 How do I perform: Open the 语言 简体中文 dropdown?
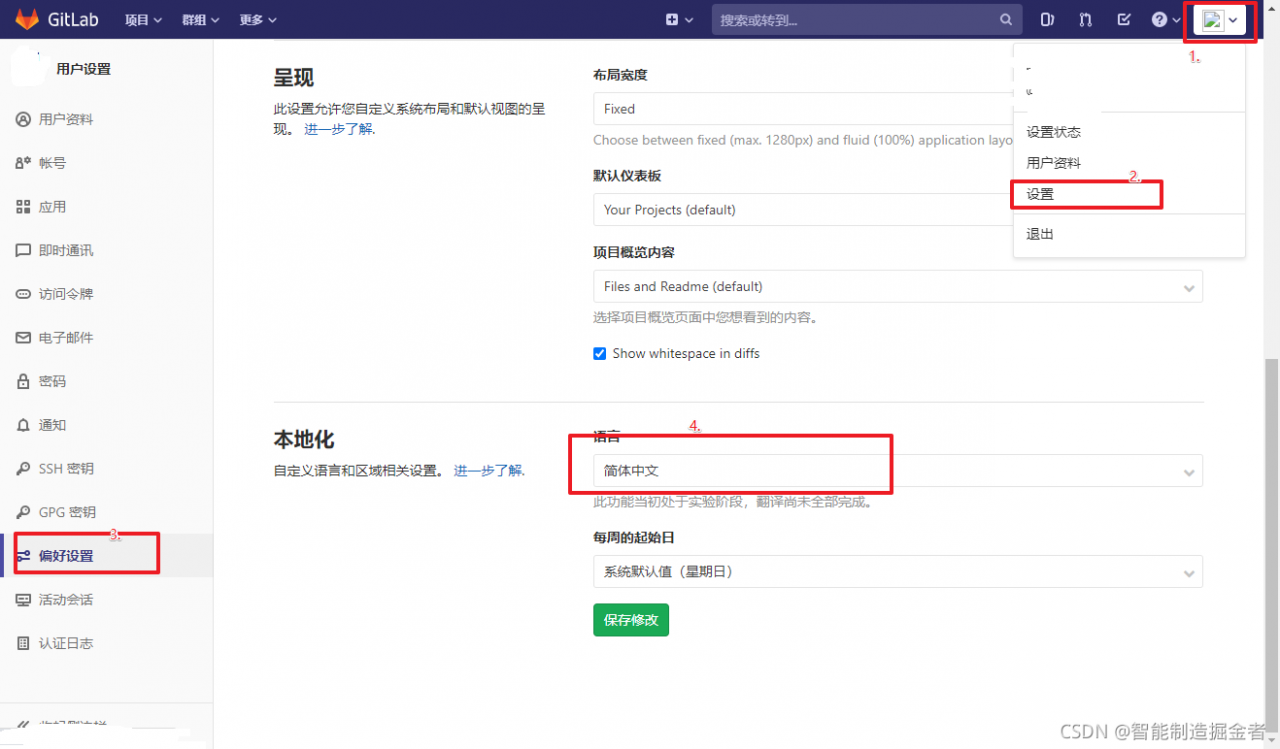(898, 471)
